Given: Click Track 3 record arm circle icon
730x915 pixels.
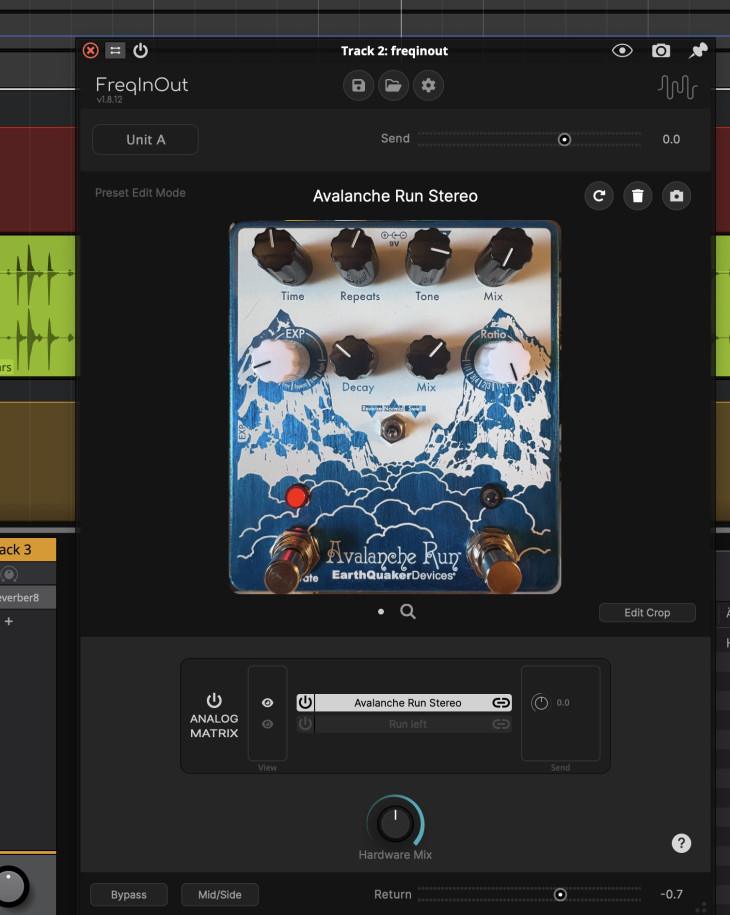Looking at the screenshot, I should (x=9, y=575).
